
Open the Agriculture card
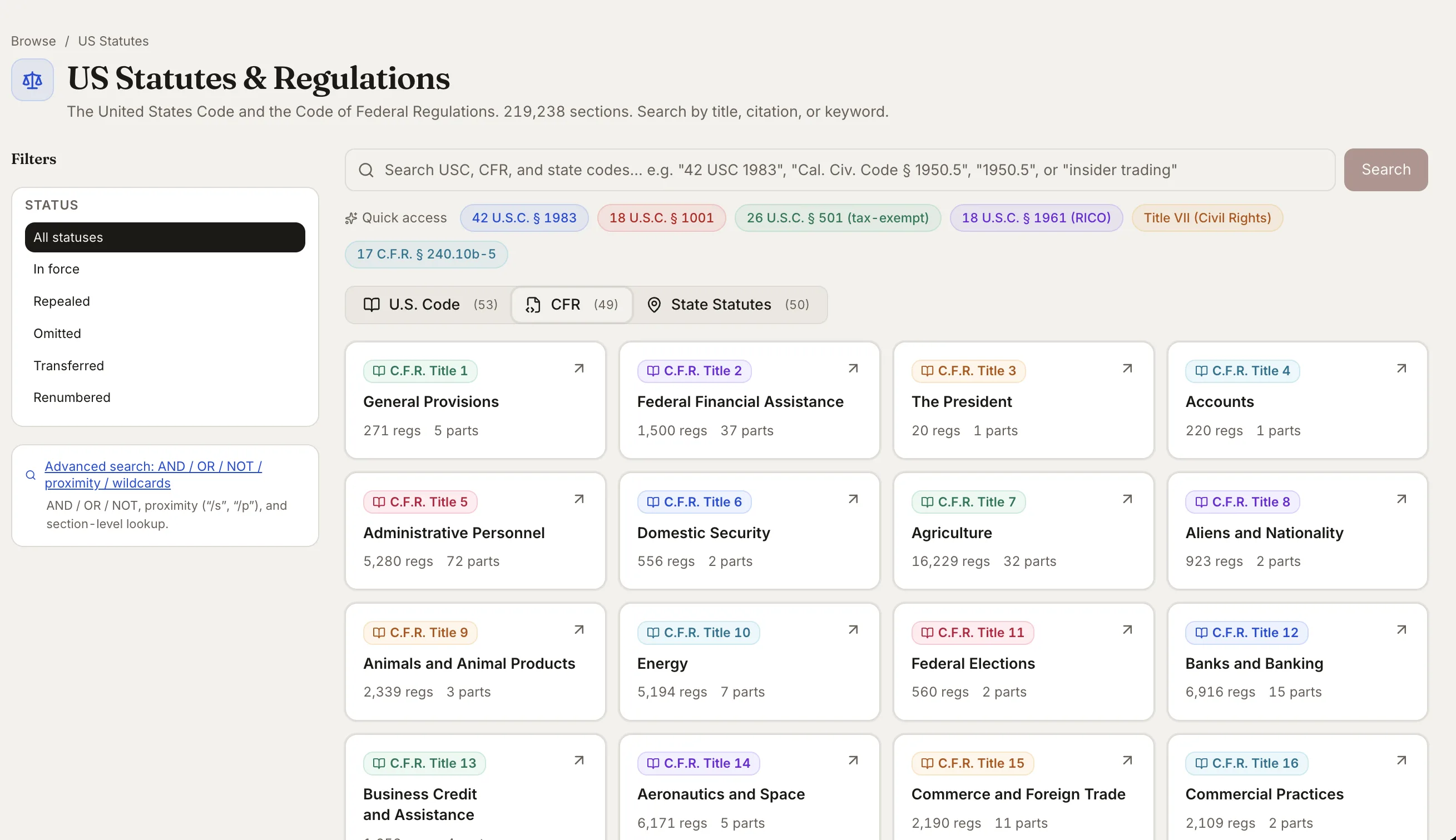click(1023, 531)
